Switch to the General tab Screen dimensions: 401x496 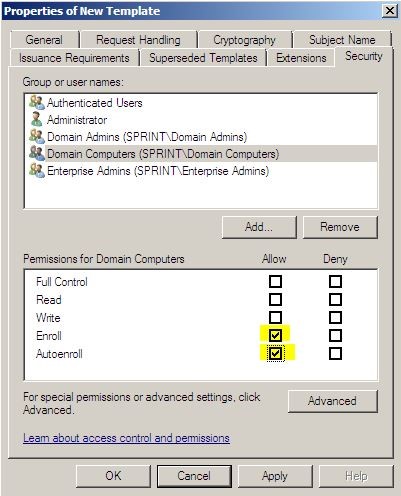pos(44,40)
